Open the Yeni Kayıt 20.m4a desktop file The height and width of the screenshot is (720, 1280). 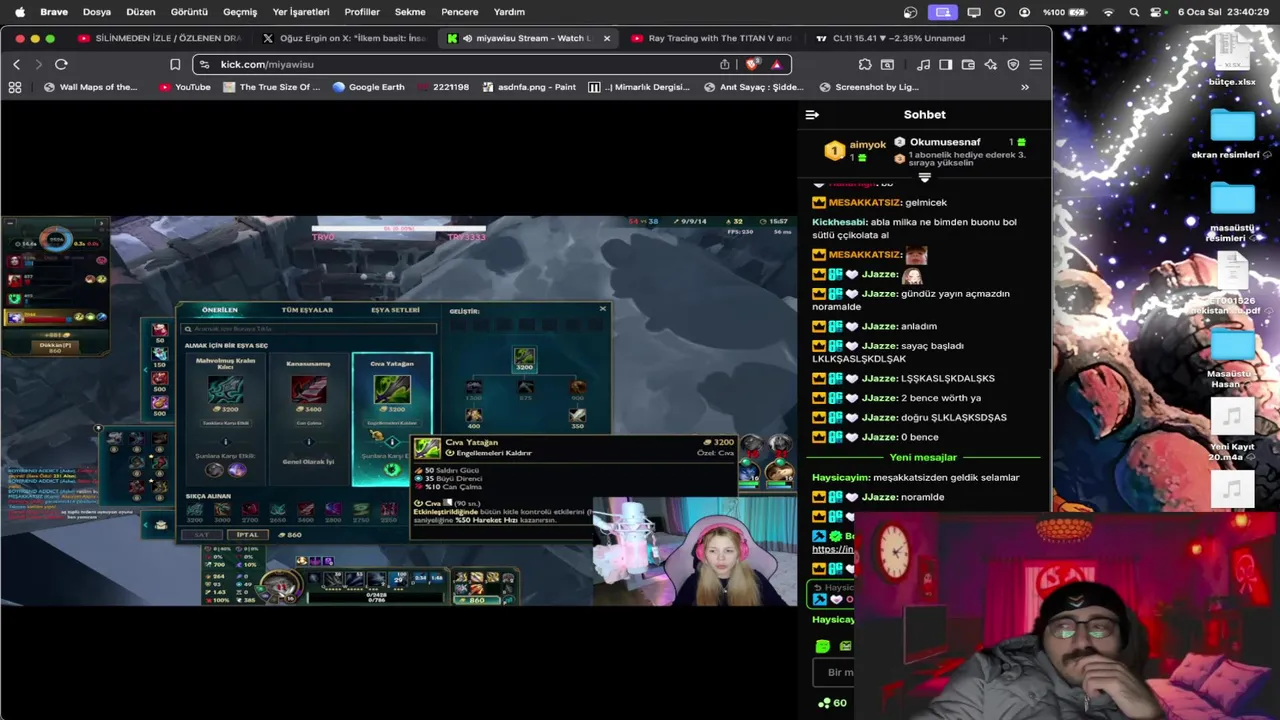pos(1232,430)
